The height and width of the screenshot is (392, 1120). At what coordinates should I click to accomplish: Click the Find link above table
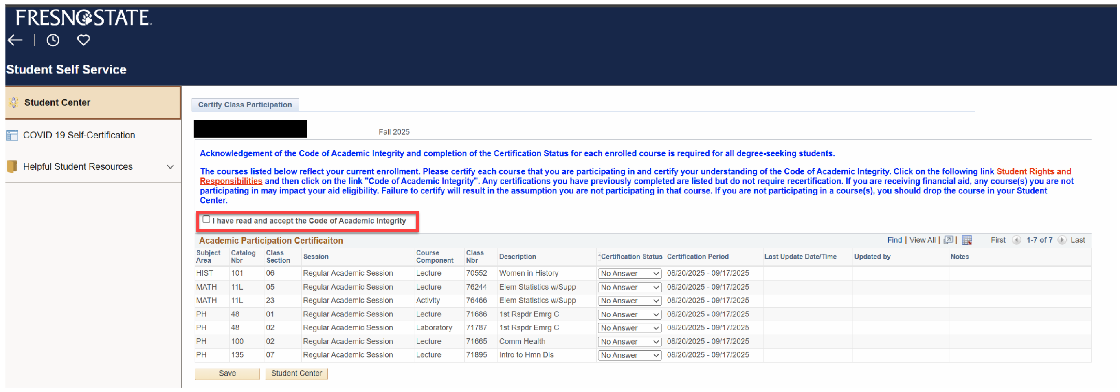click(894, 241)
